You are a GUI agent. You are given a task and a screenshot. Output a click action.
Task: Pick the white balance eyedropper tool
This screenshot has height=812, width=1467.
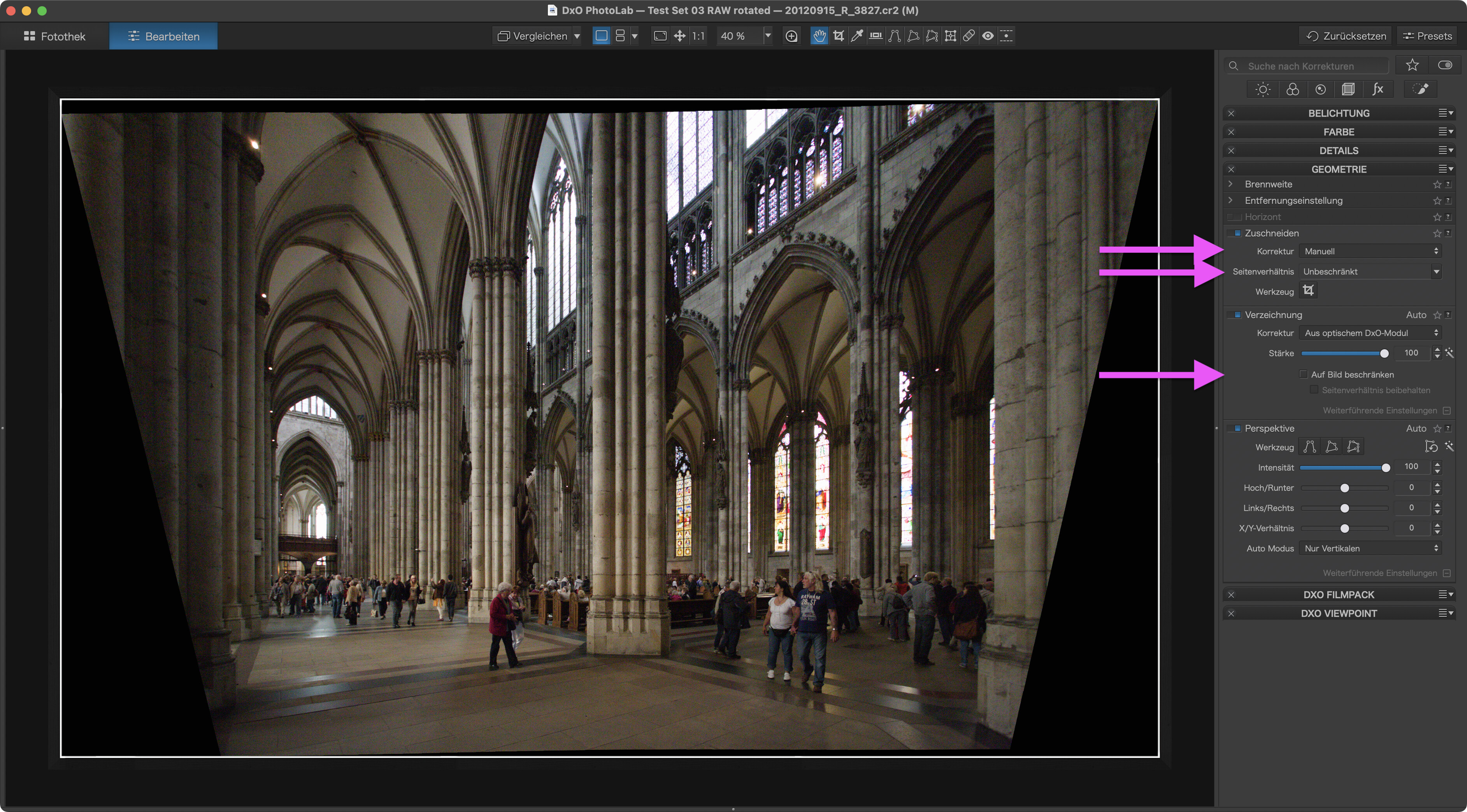coord(857,36)
